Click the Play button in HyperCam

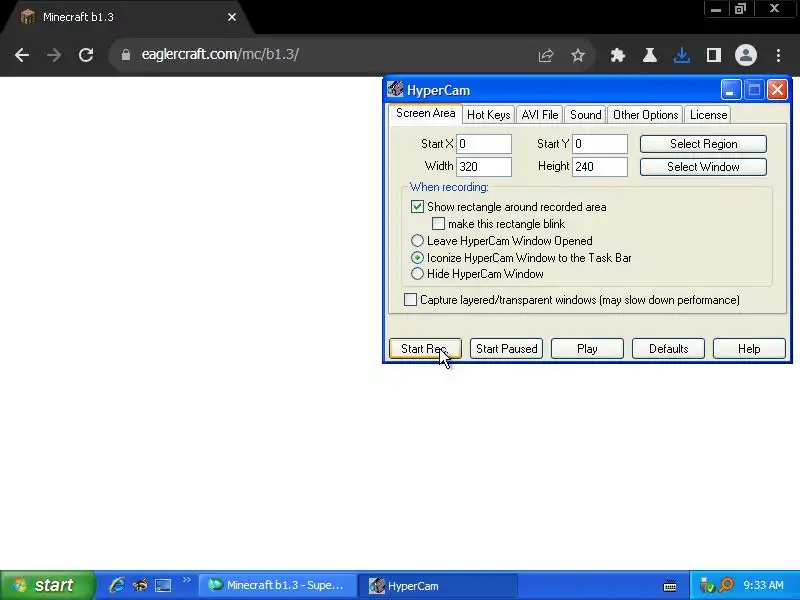(587, 349)
